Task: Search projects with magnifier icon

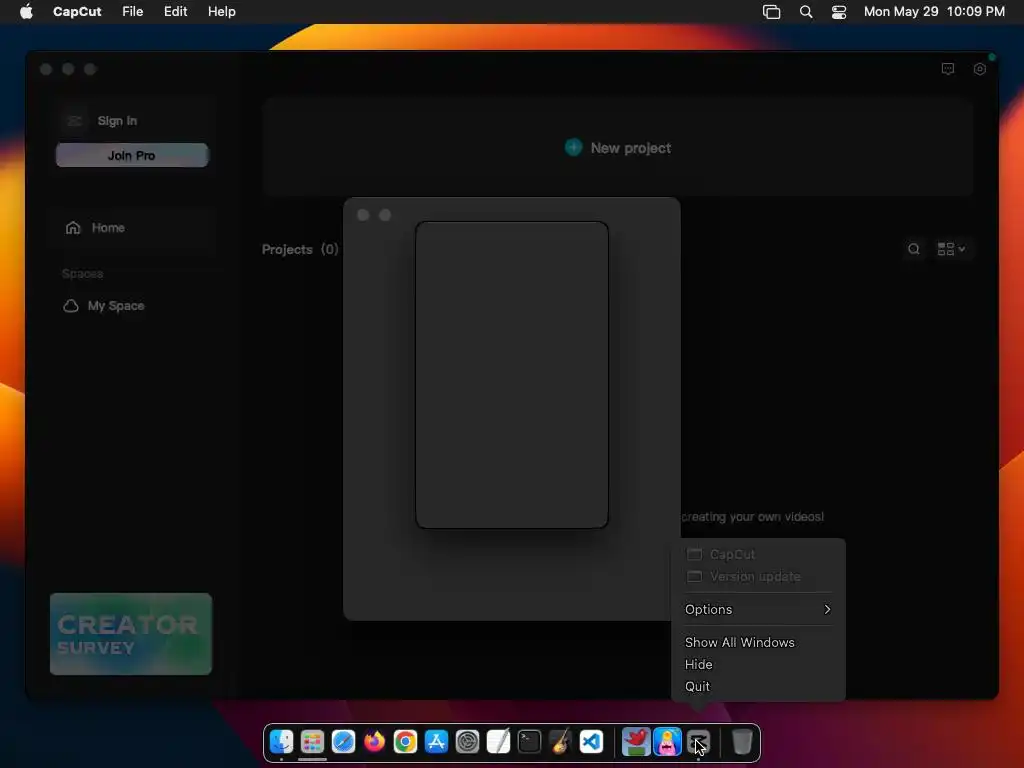Action: pyautogui.click(x=914, y=249)
